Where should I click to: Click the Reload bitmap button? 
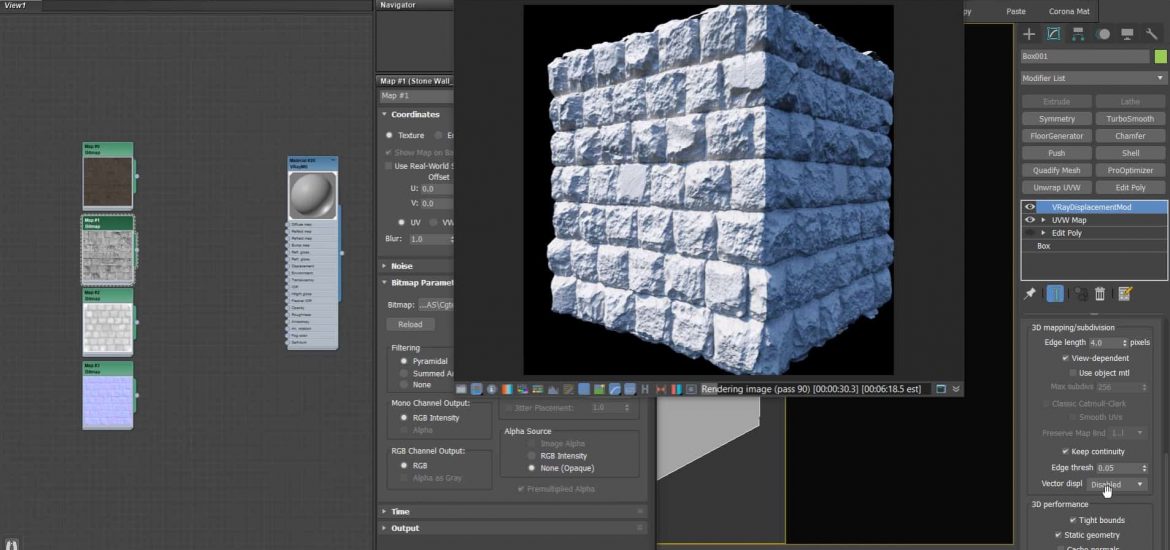coord(410,324)
